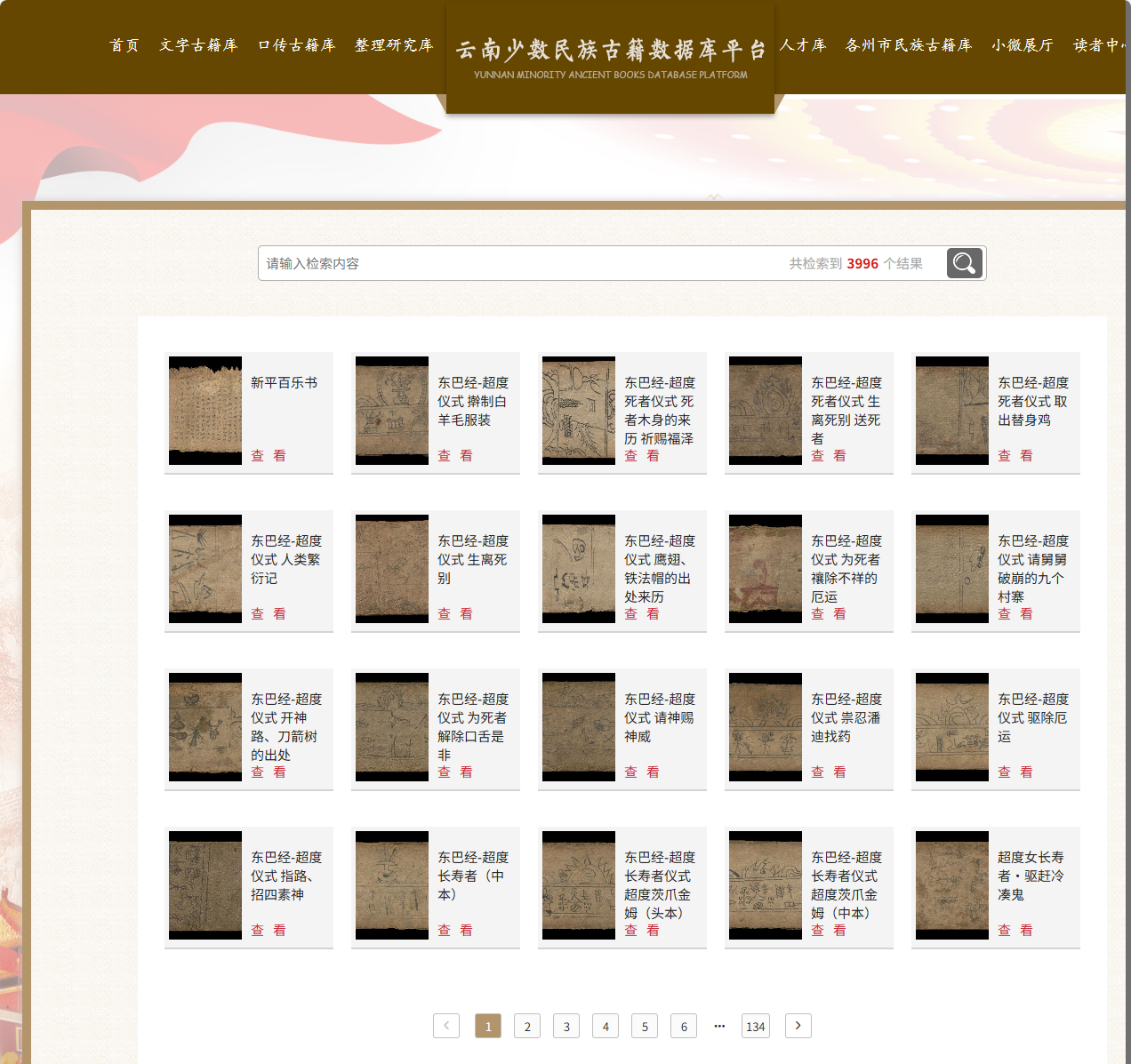Open thumbnail for 东巴经-超度仪式 生离死别

(392, 569)
